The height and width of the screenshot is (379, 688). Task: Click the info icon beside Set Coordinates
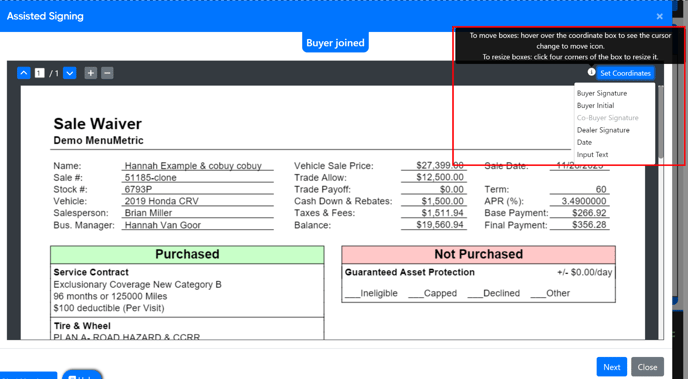tap(591, 72)
